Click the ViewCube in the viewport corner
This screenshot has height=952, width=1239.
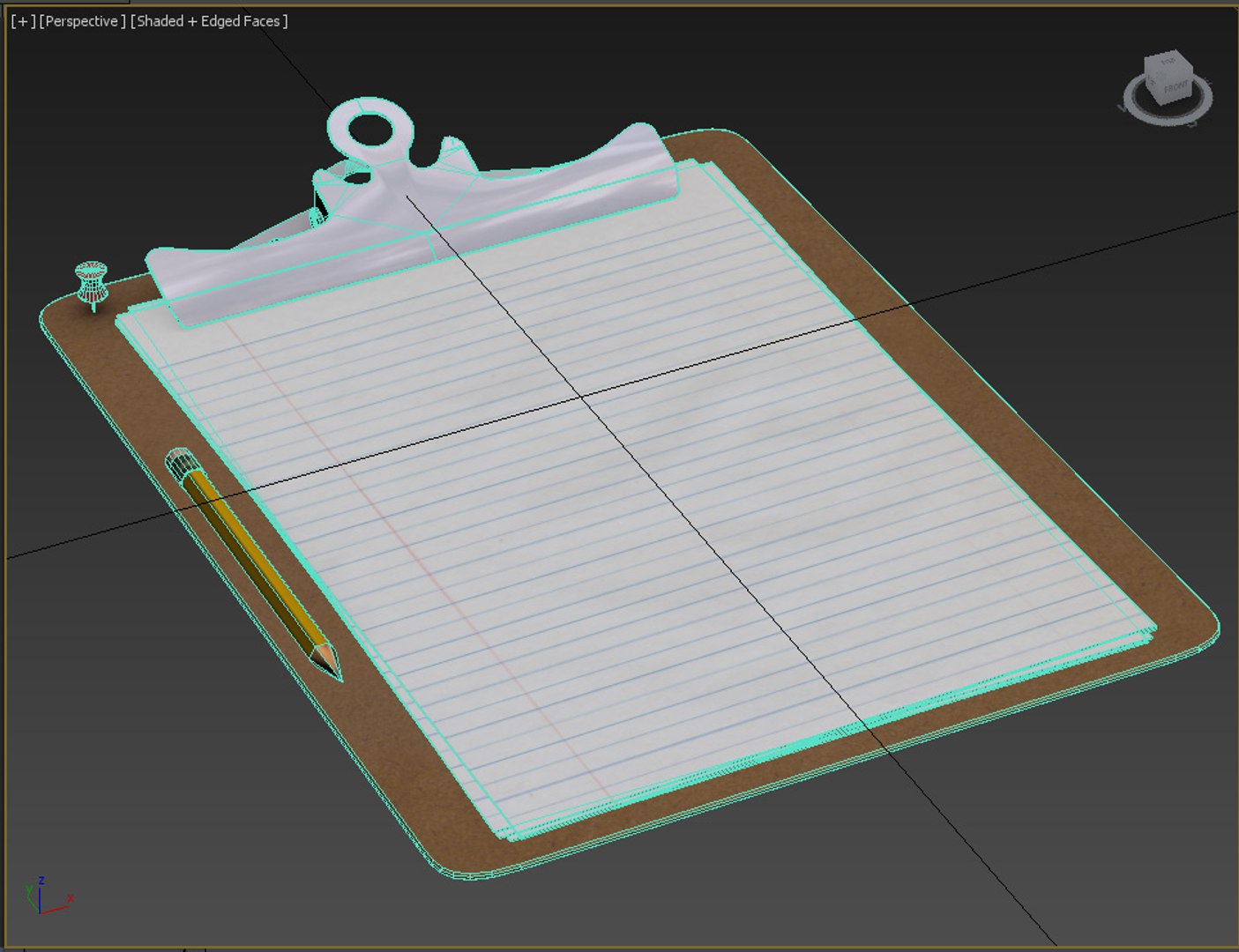pyautogui.click(x=1168, y=78)
